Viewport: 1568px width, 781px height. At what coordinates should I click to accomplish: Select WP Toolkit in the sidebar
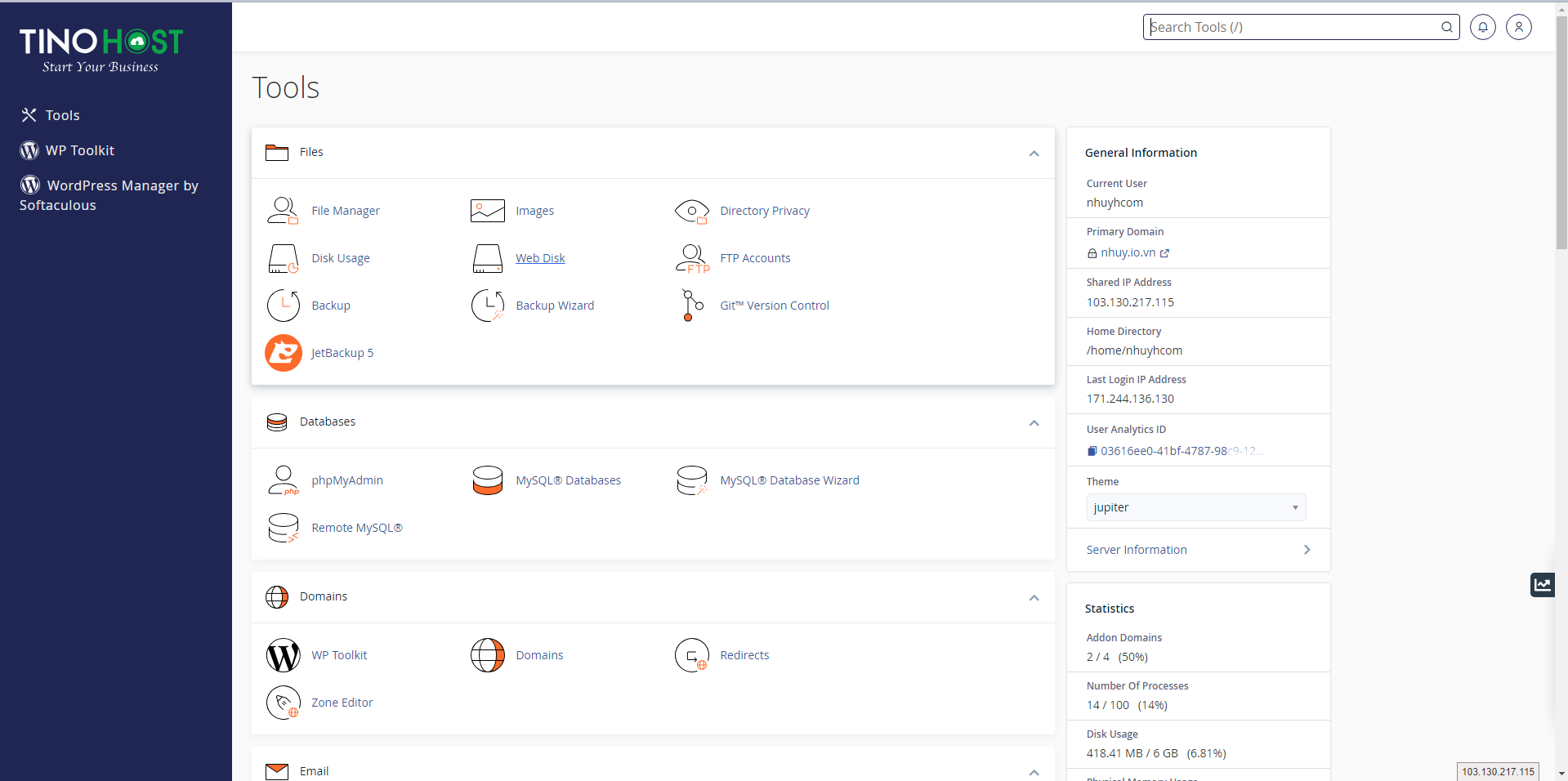79,150
